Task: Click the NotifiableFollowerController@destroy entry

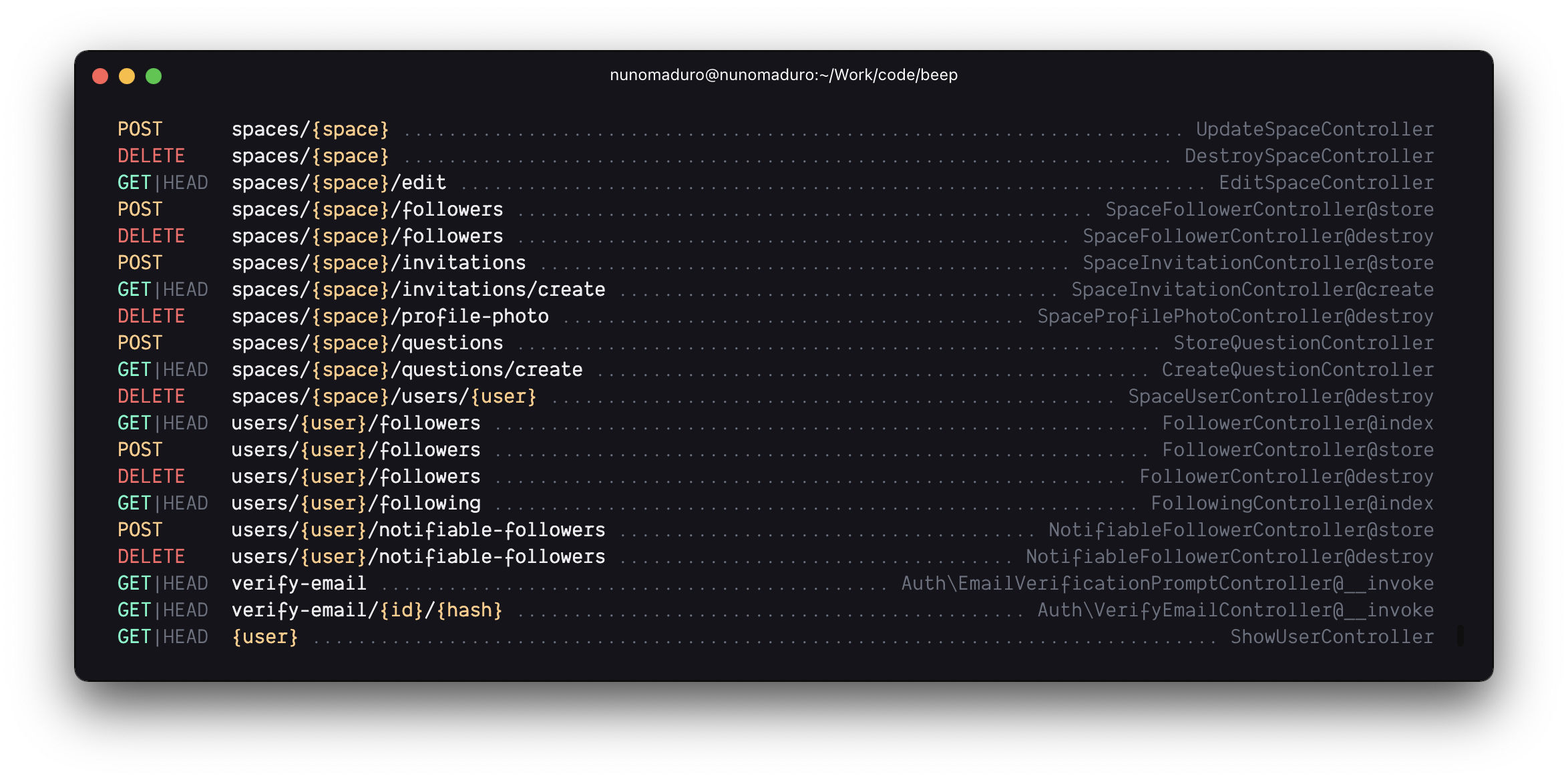Action: tap(1229, 556)
